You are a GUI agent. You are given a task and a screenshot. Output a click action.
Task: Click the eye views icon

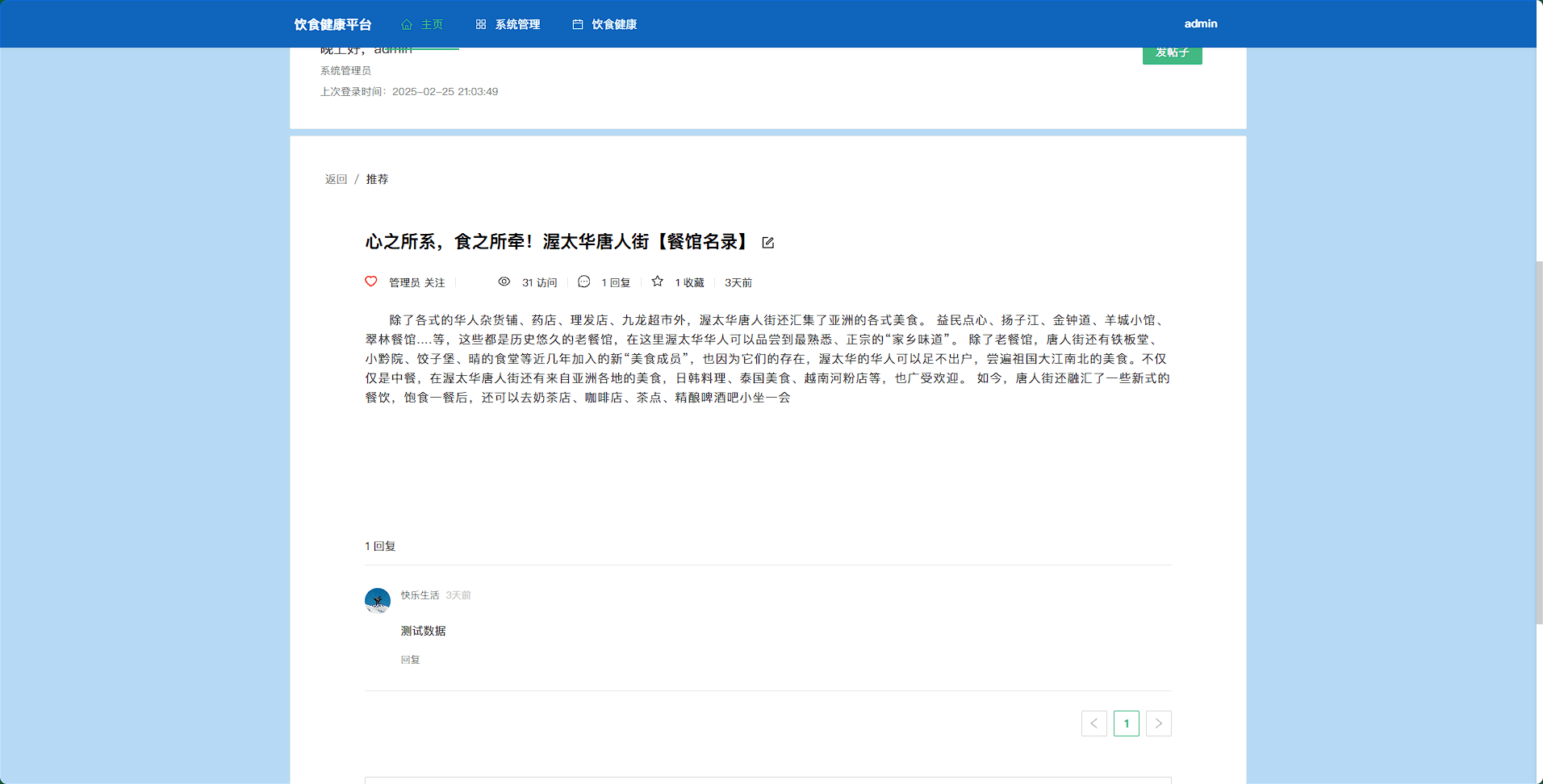click(504, 281)
